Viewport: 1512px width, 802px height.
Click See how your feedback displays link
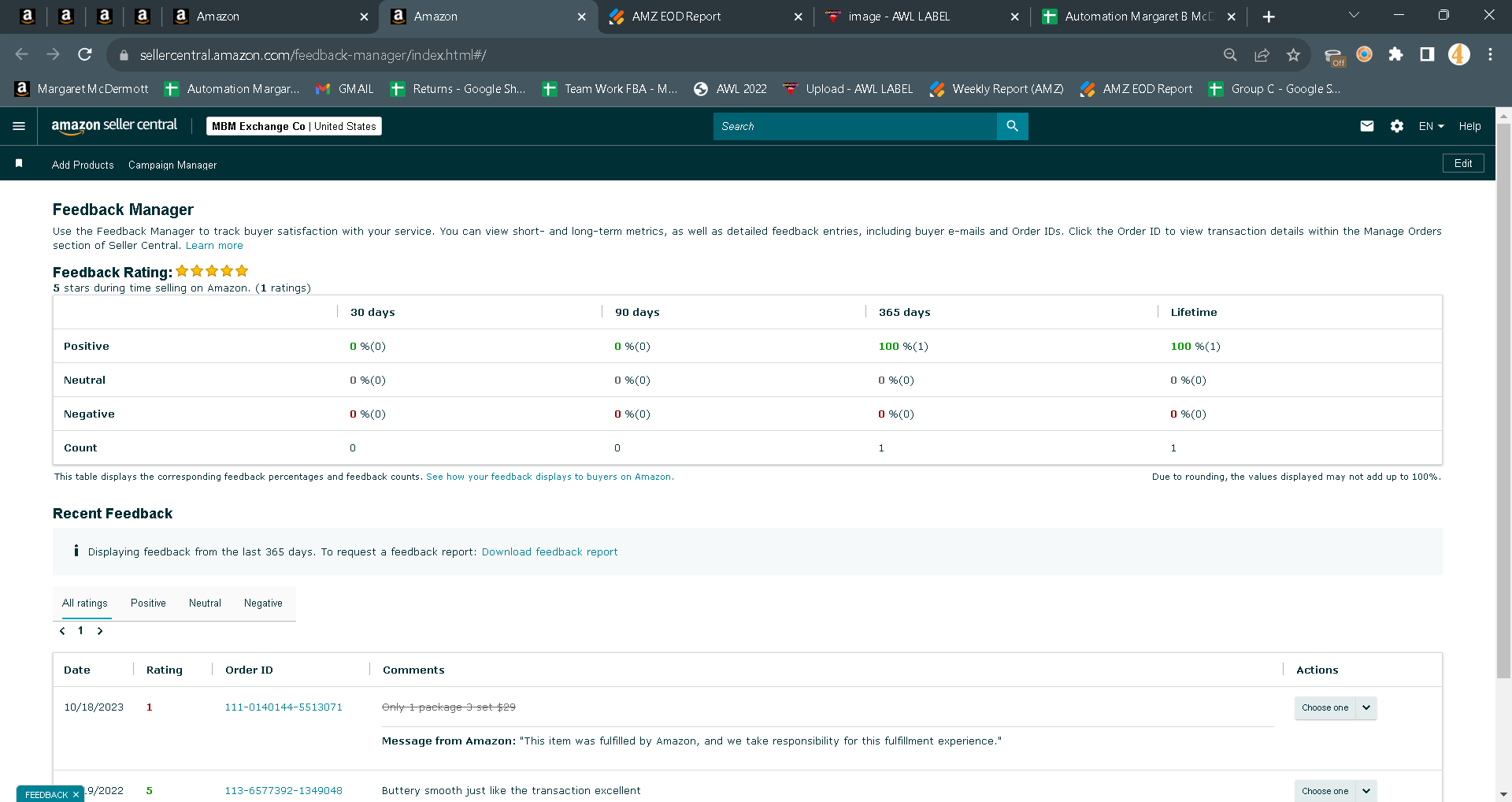(x=550, y=477)
